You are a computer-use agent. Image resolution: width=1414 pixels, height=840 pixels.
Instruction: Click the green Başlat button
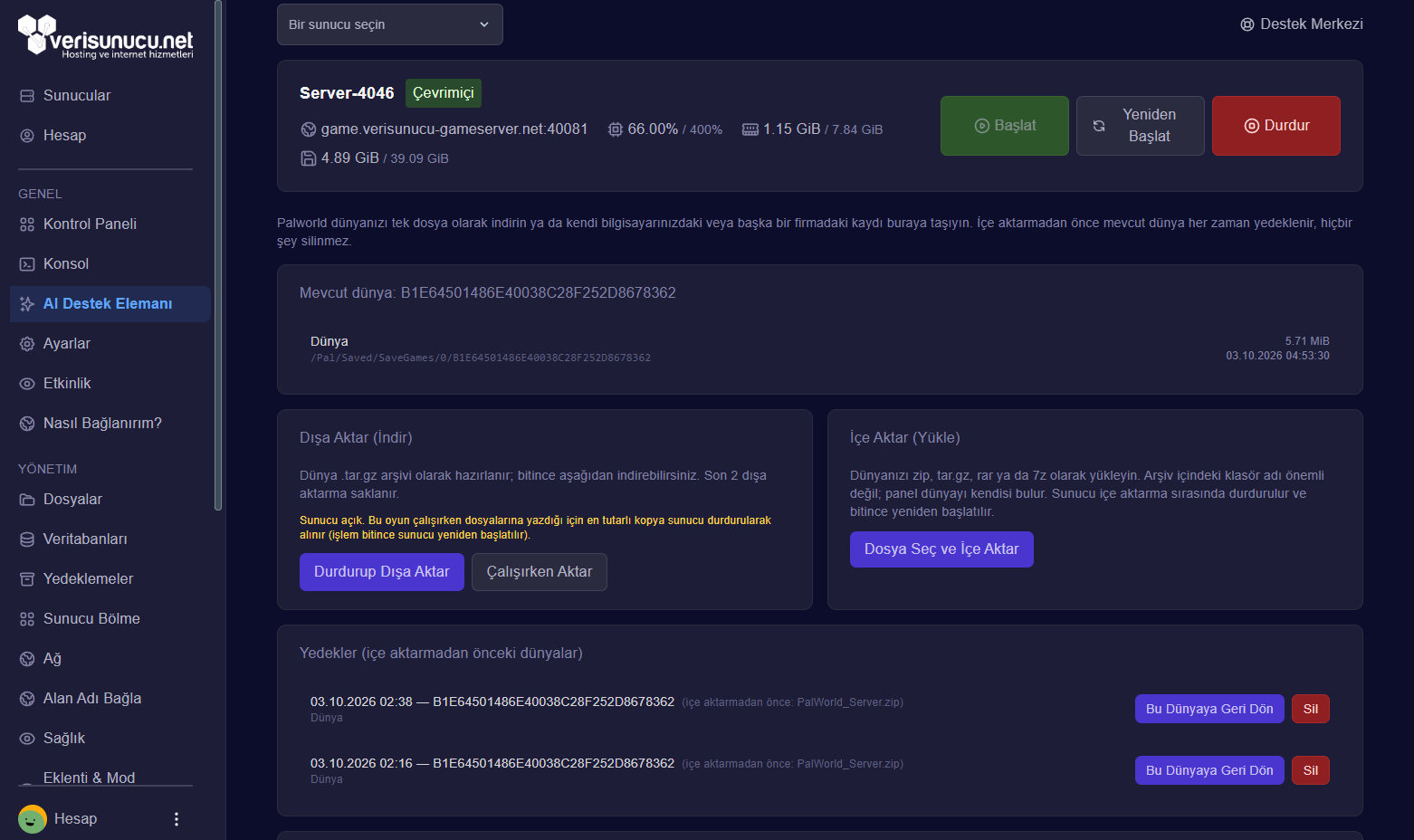click(x=1005, y=126)
